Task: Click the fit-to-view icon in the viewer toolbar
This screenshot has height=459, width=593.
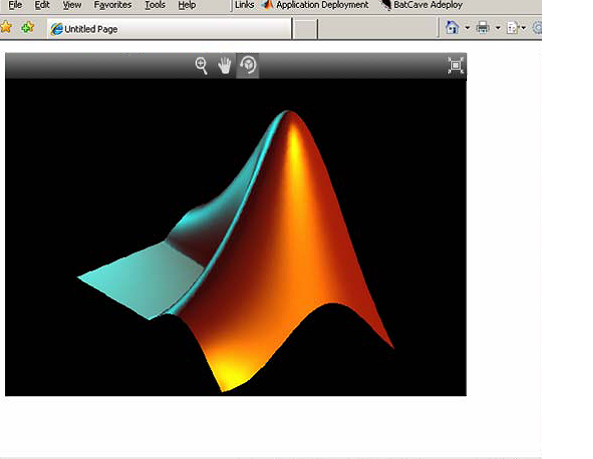Action: (x=456, y=65)
